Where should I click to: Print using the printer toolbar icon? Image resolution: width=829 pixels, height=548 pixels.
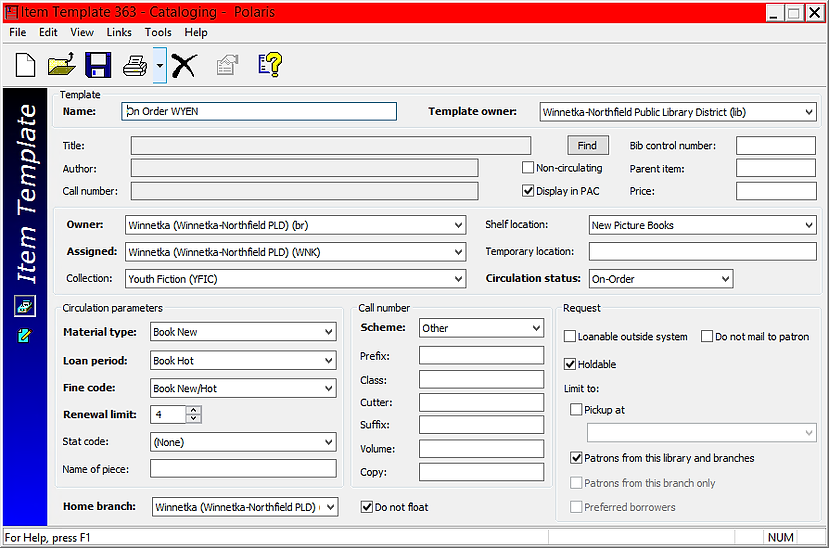(x=135, y=66)
